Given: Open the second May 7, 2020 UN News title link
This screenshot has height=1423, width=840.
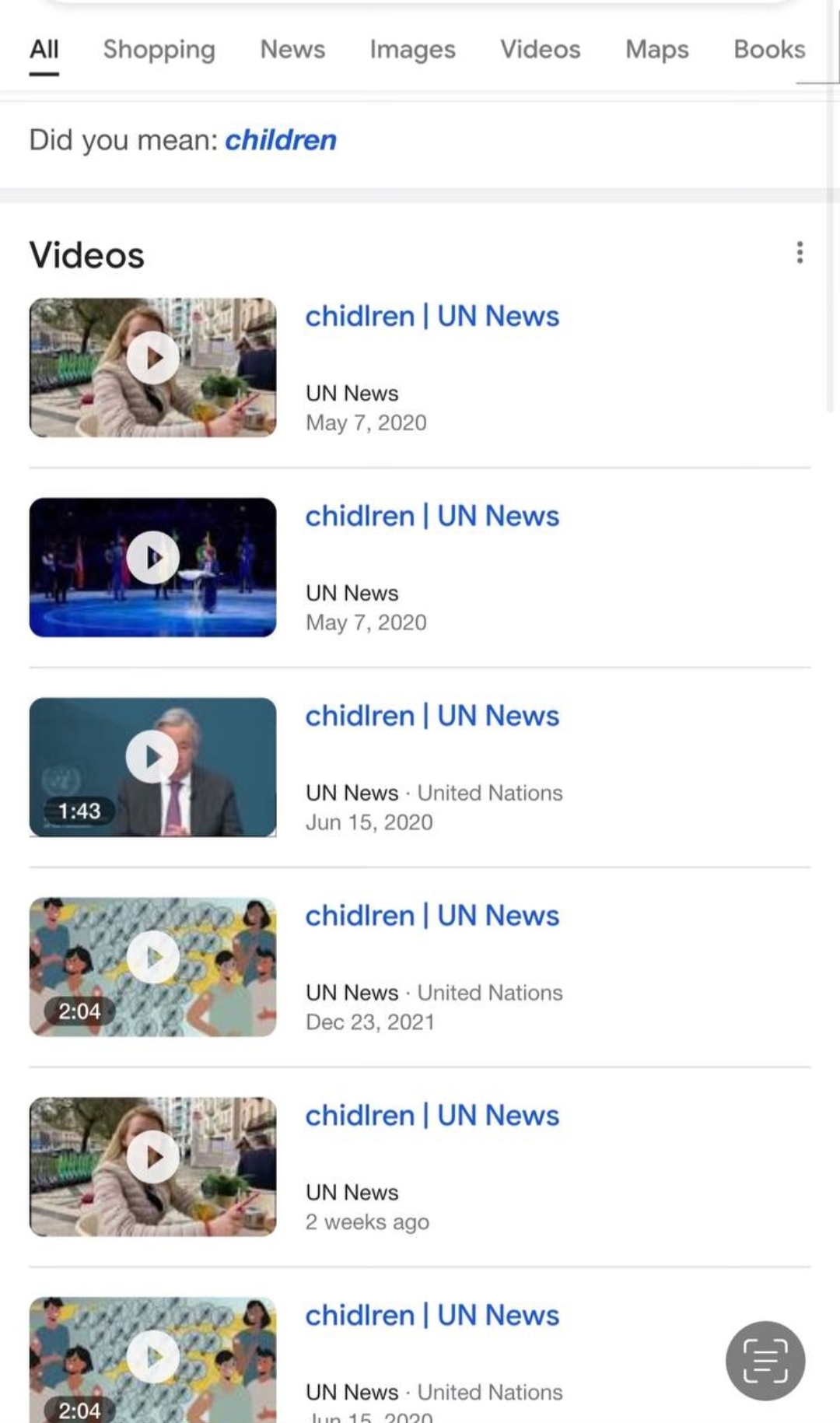Looking at the screenshot, I should click(432, 516).
